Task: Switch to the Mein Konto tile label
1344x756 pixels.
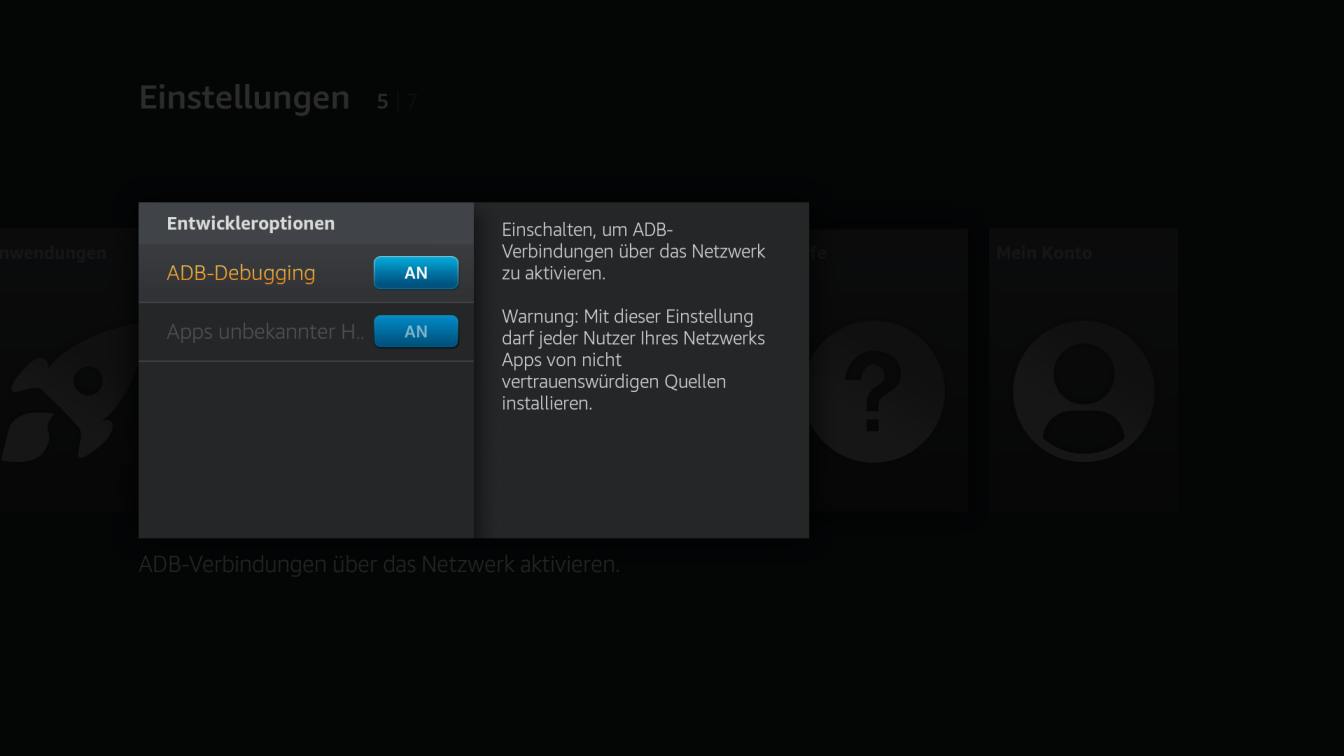Action: (1044, 253)
